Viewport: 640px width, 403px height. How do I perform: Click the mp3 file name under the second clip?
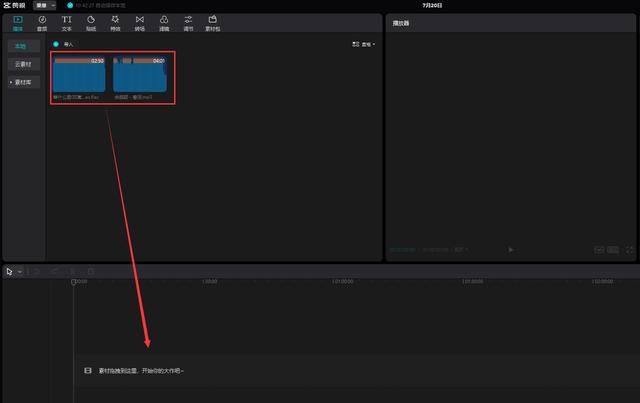[x=133, y=97]
